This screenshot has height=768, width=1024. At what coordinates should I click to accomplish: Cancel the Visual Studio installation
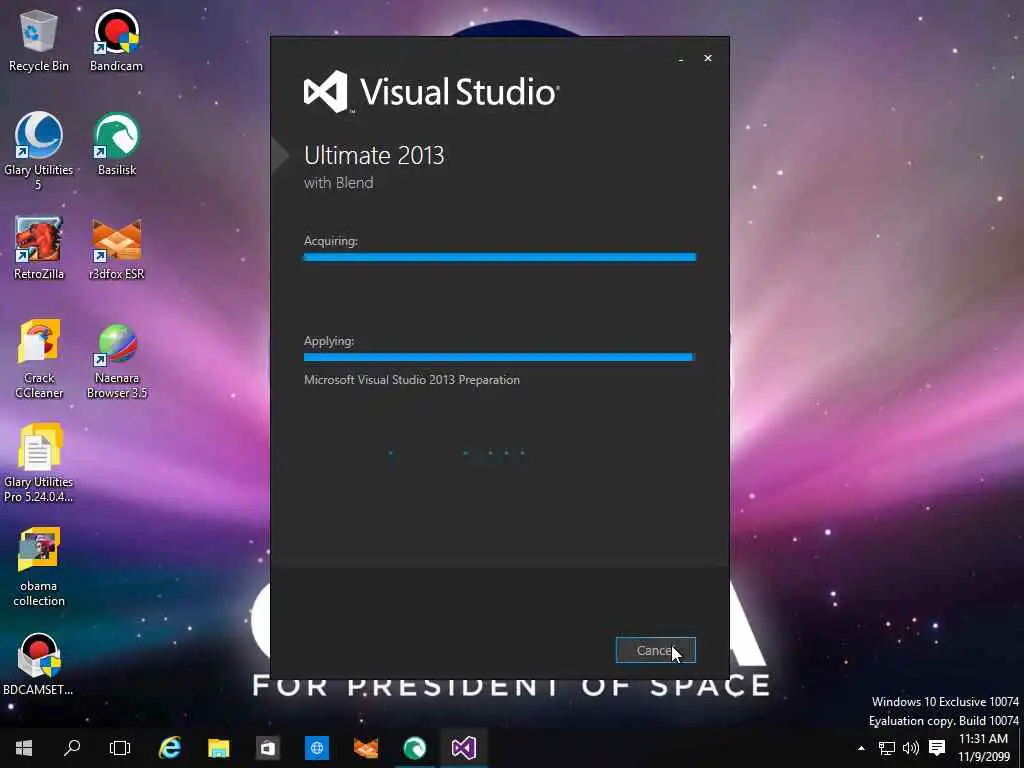pos(656,650)
